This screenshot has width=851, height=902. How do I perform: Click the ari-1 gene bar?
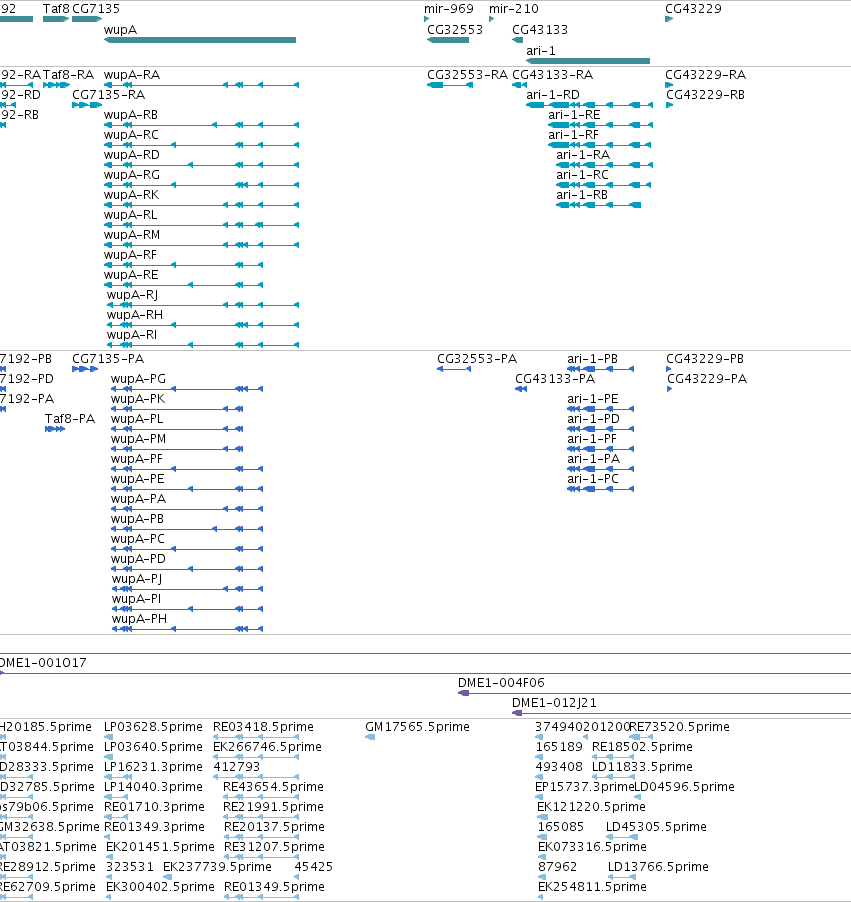pos(588,61)
